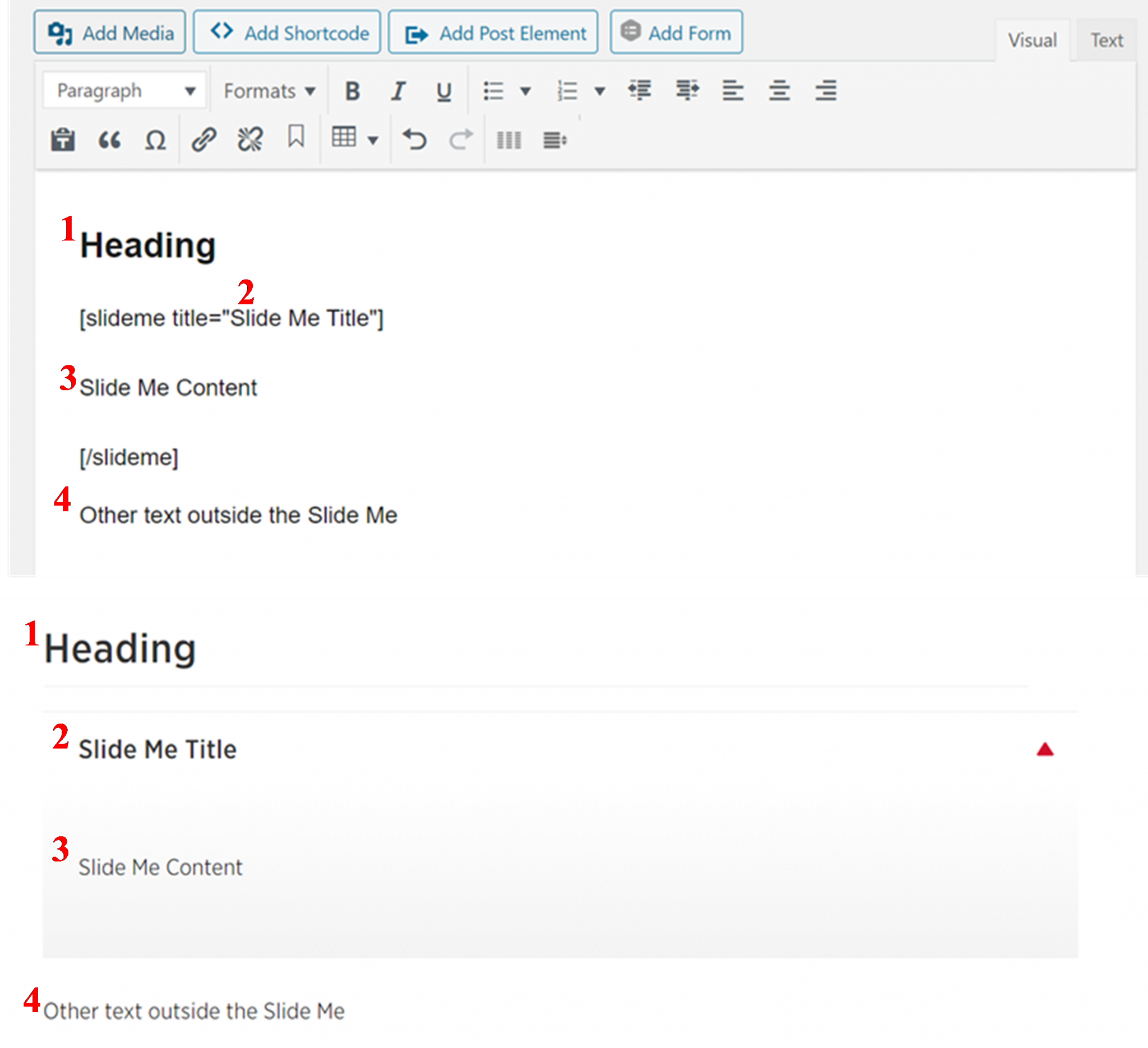This screenshot has width=1148, height=1048.
Task: Toggle italic formatting
Action: 398,91
